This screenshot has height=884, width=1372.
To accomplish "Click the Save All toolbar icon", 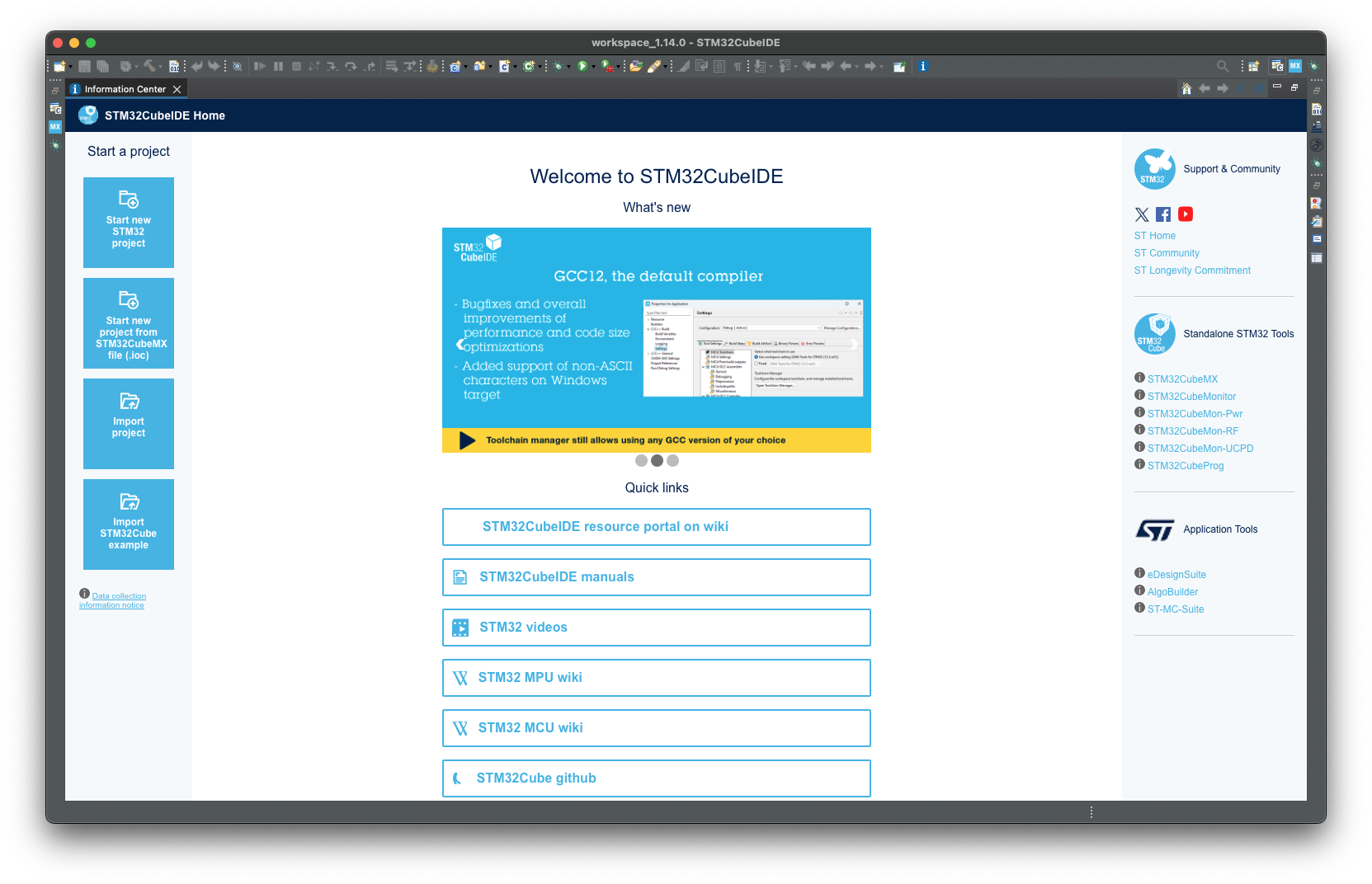I will 102,66.
